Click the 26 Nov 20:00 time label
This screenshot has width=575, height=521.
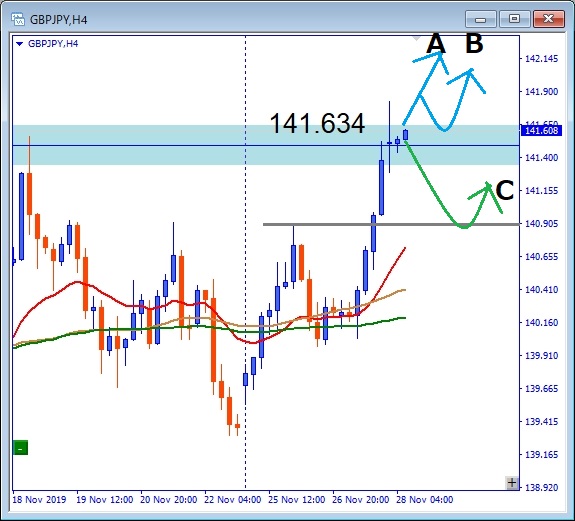[x=361, y=500]
